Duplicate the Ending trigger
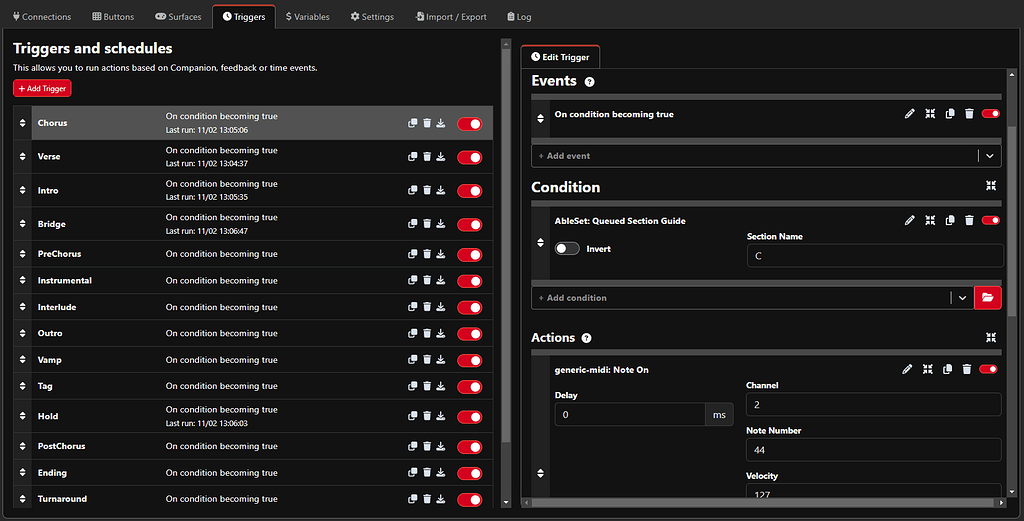 coord(412,473)
